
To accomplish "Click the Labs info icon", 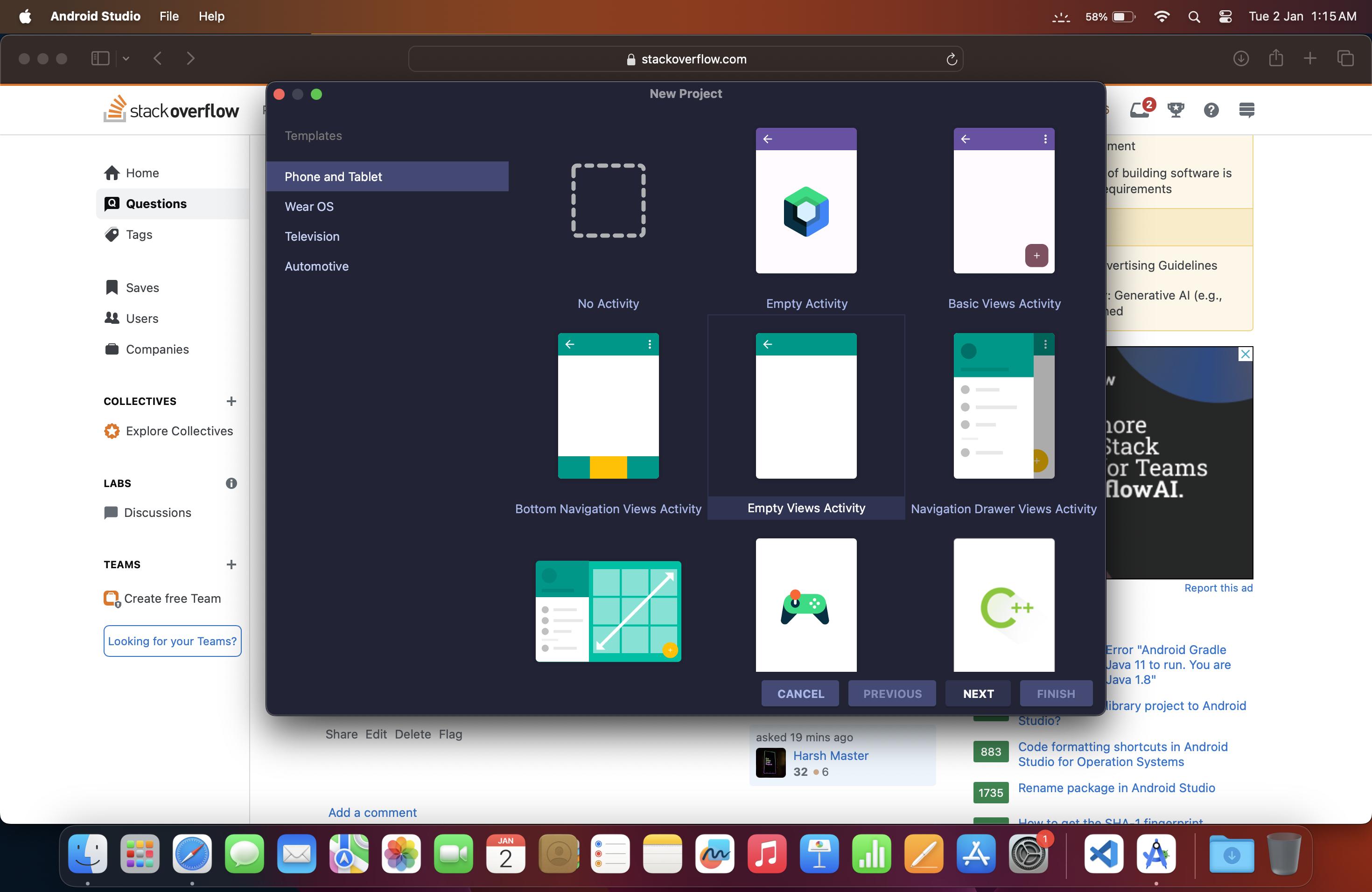I will tap(231, 483).
